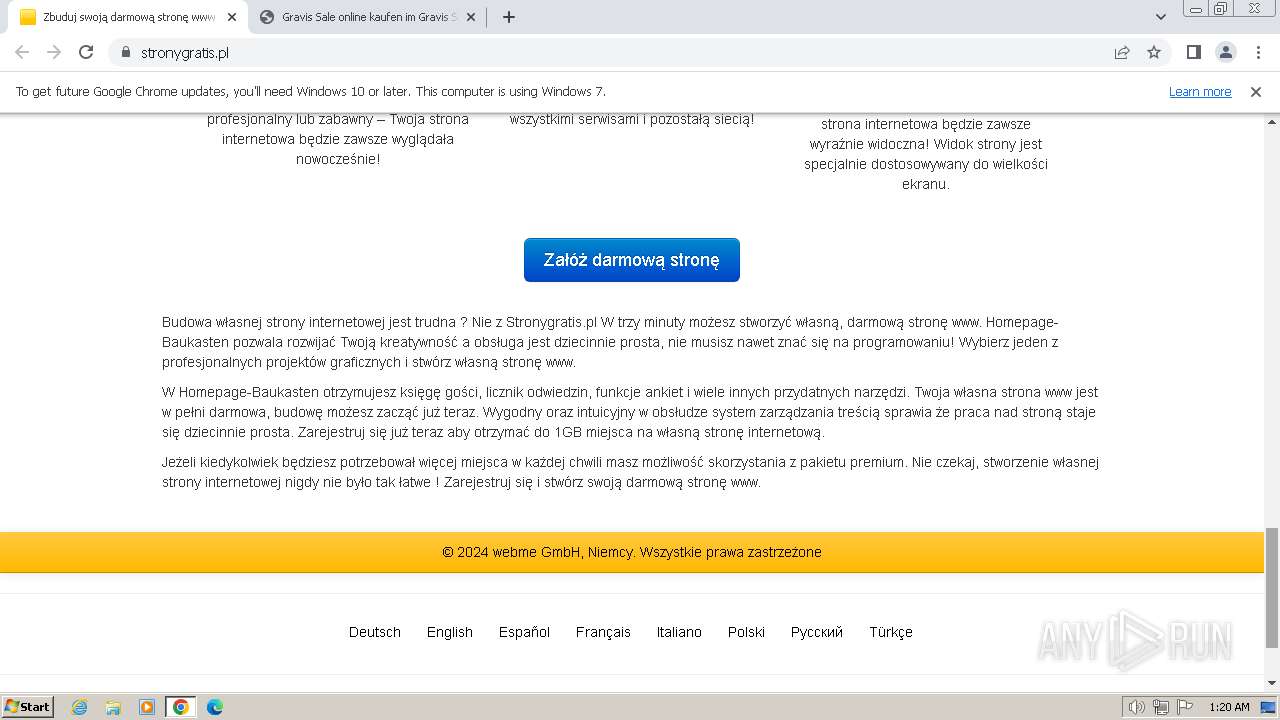Open the Chrome side panel
The height and width of the screenshot is (720, 1280).
point(1193,52)
